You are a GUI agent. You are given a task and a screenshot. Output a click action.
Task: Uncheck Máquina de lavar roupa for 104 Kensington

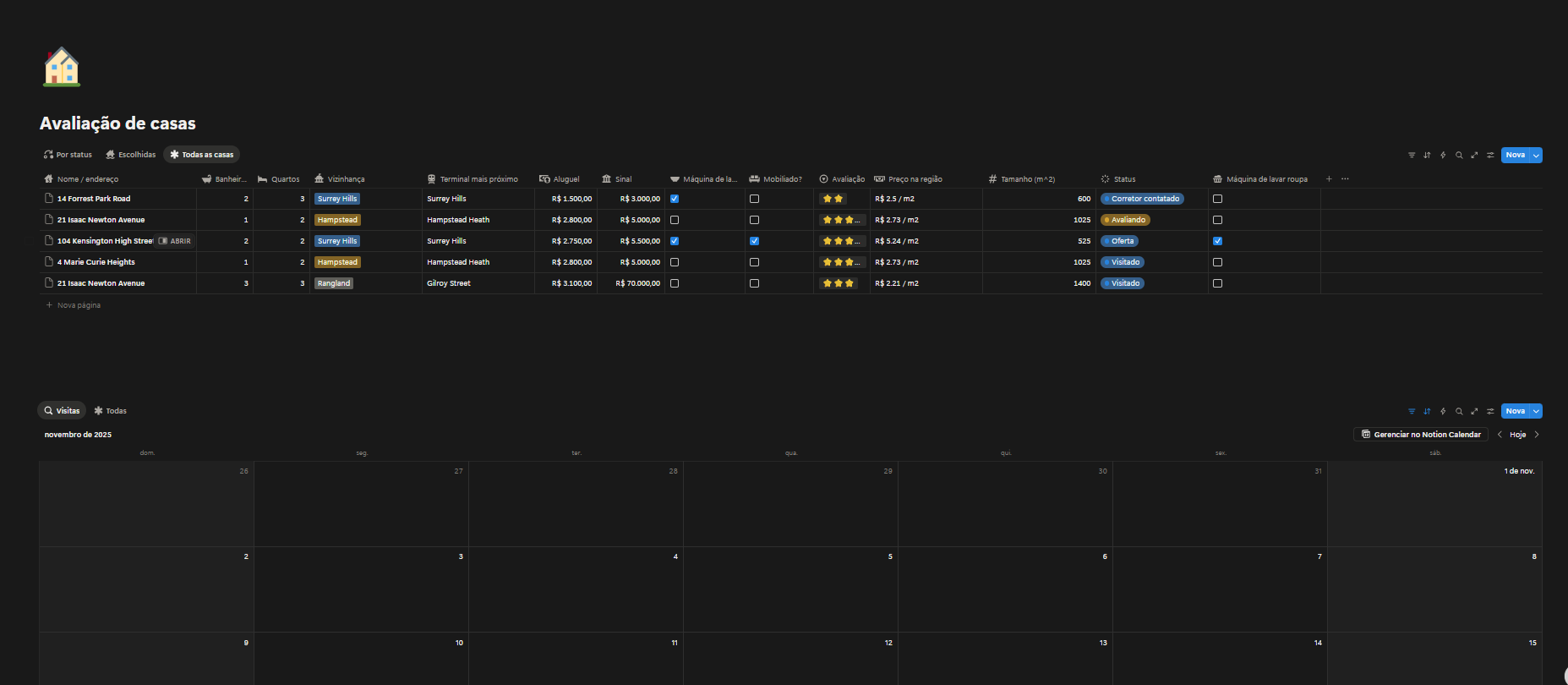point(1217,241)
